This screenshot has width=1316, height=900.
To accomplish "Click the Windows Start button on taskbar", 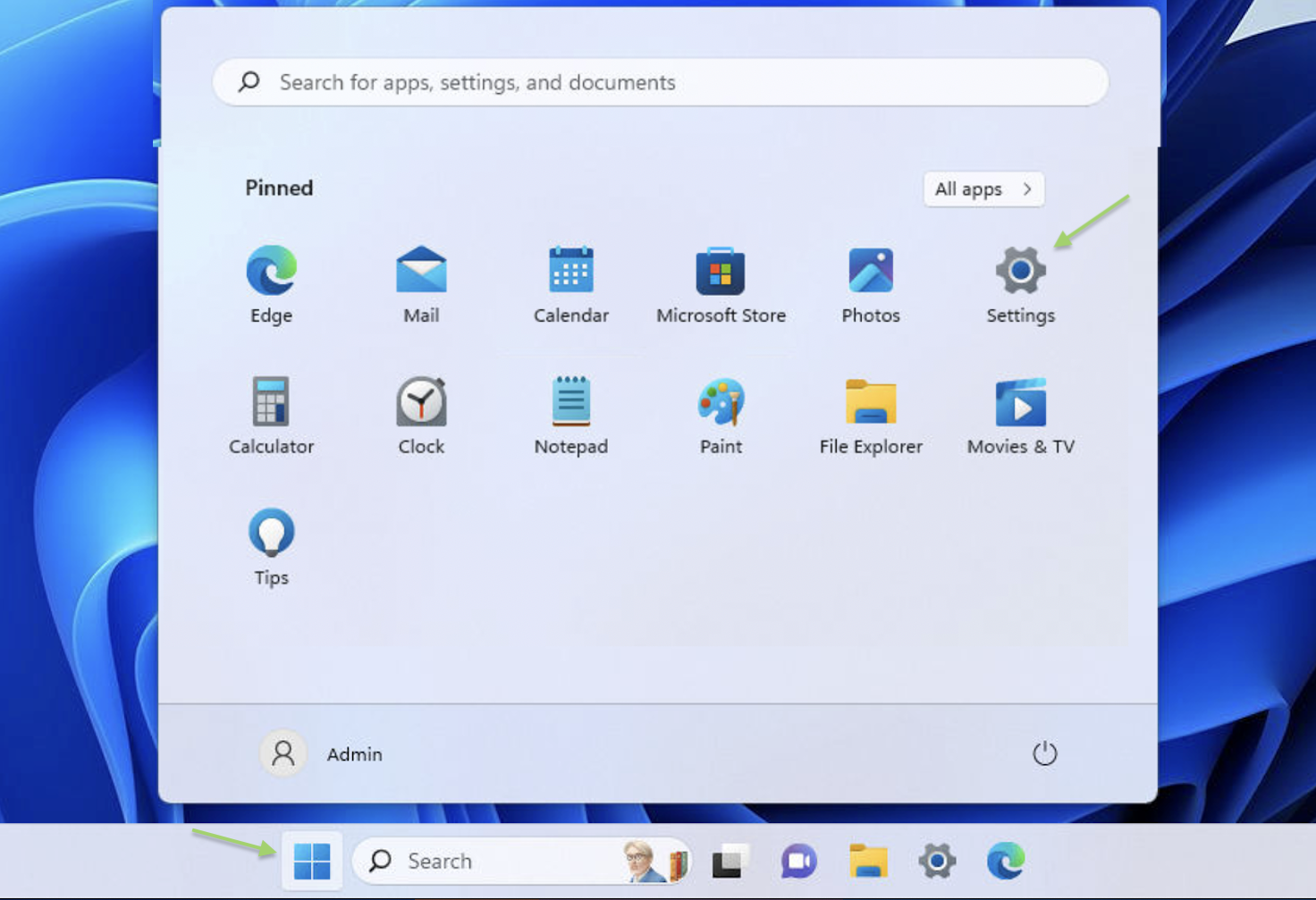I will (312, 861).
